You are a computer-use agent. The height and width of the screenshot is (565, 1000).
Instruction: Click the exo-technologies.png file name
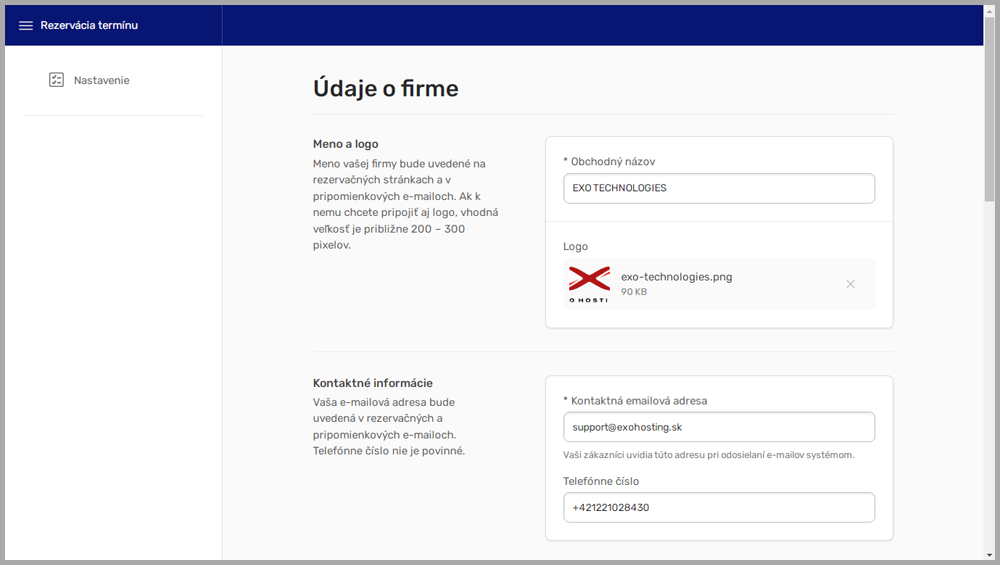click(x=676, y=277)
